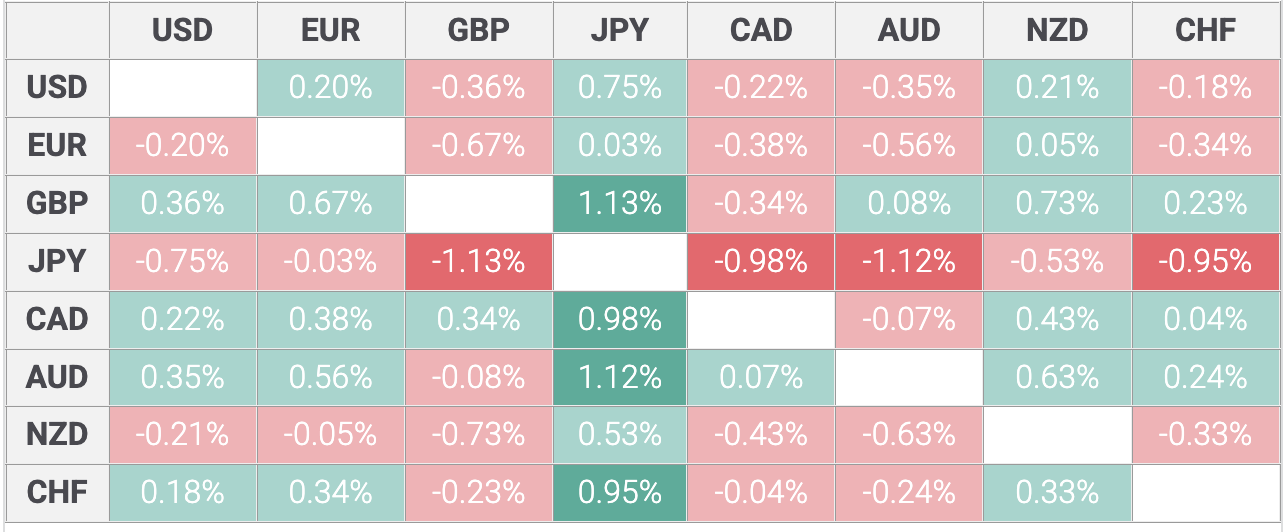Click the 1.13% GBP/JPY cell
The image size is (1286, 532).
620,203
